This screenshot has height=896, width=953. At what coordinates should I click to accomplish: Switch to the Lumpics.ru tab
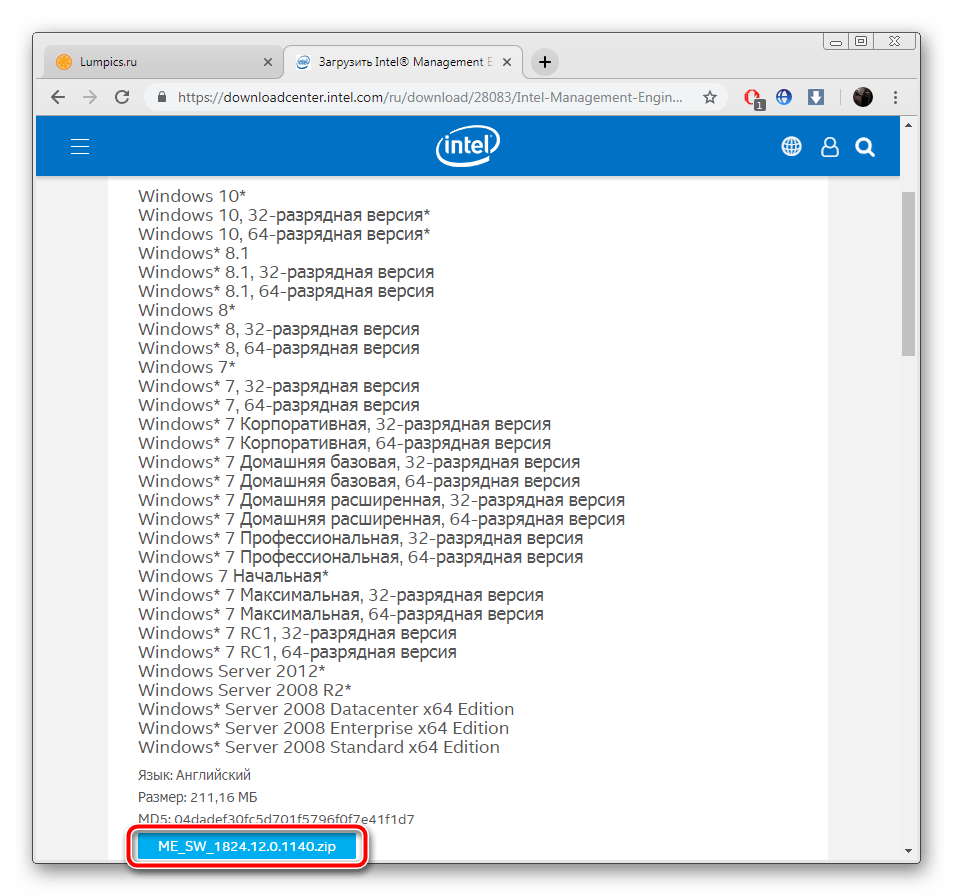(150, 62)
